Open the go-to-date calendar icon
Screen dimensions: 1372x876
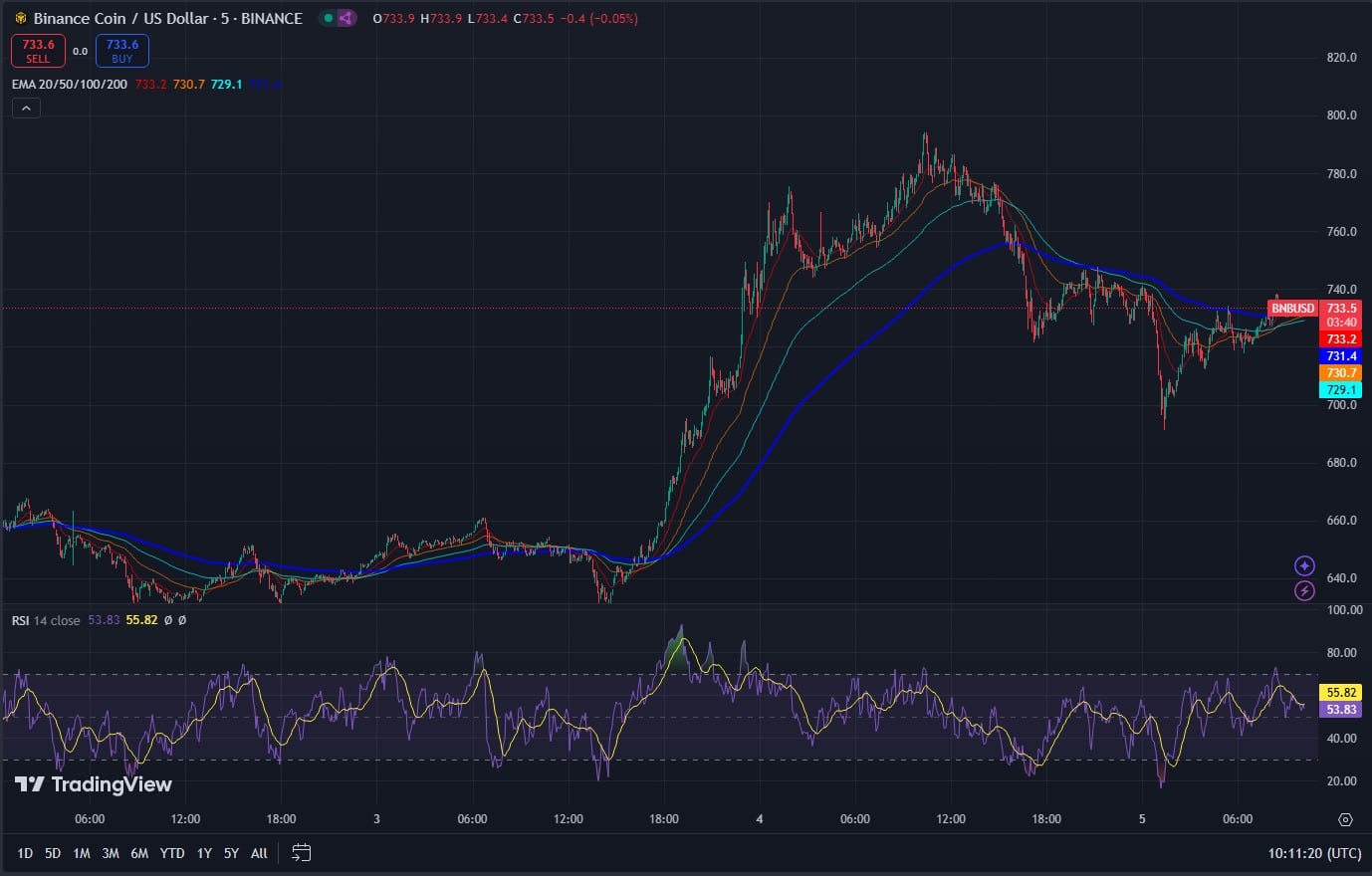[302, 853]
